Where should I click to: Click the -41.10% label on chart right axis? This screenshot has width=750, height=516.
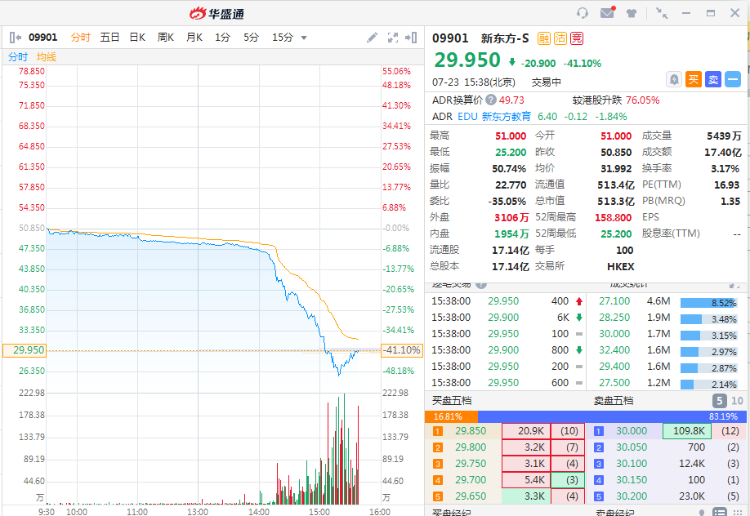tap(402, 350)
